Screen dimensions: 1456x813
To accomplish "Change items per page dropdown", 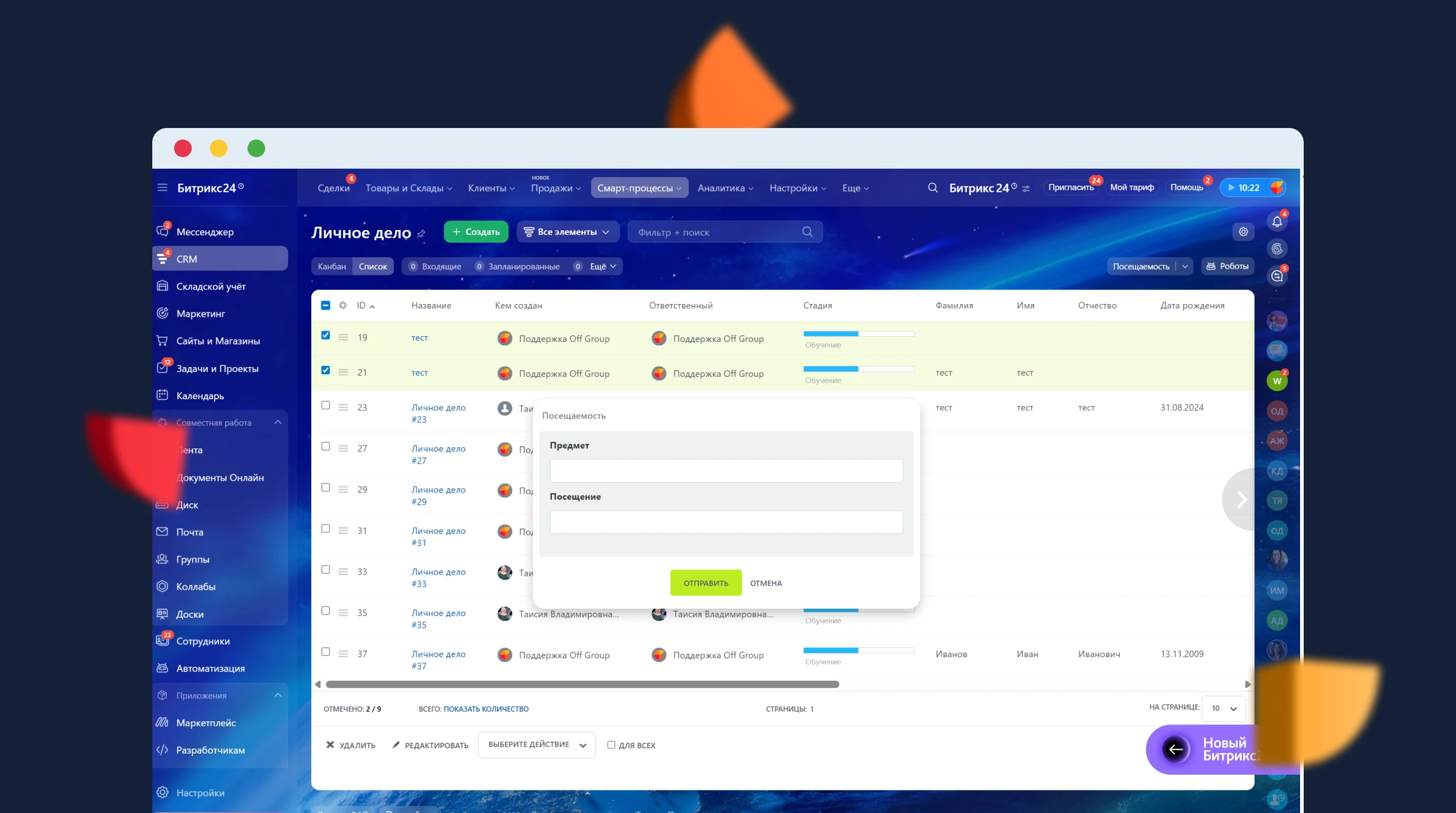I will point(1224,708).
